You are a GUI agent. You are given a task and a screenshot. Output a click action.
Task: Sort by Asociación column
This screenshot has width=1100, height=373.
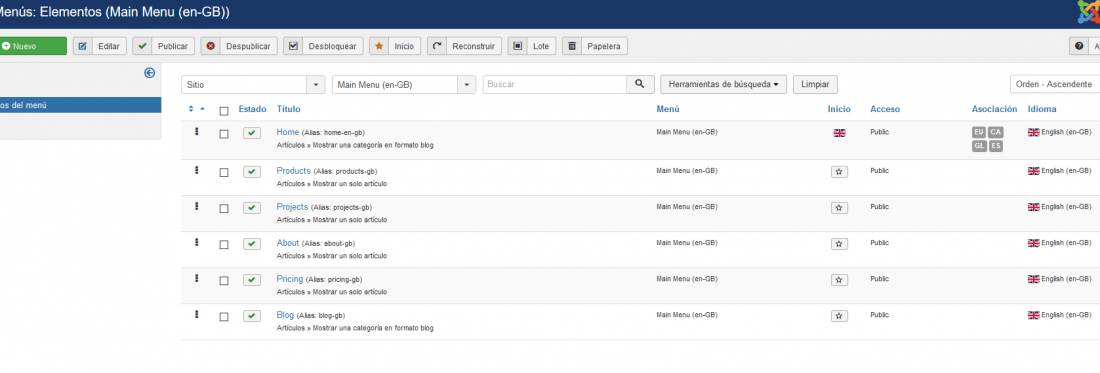pyautogui.click(x=994, y=109)
